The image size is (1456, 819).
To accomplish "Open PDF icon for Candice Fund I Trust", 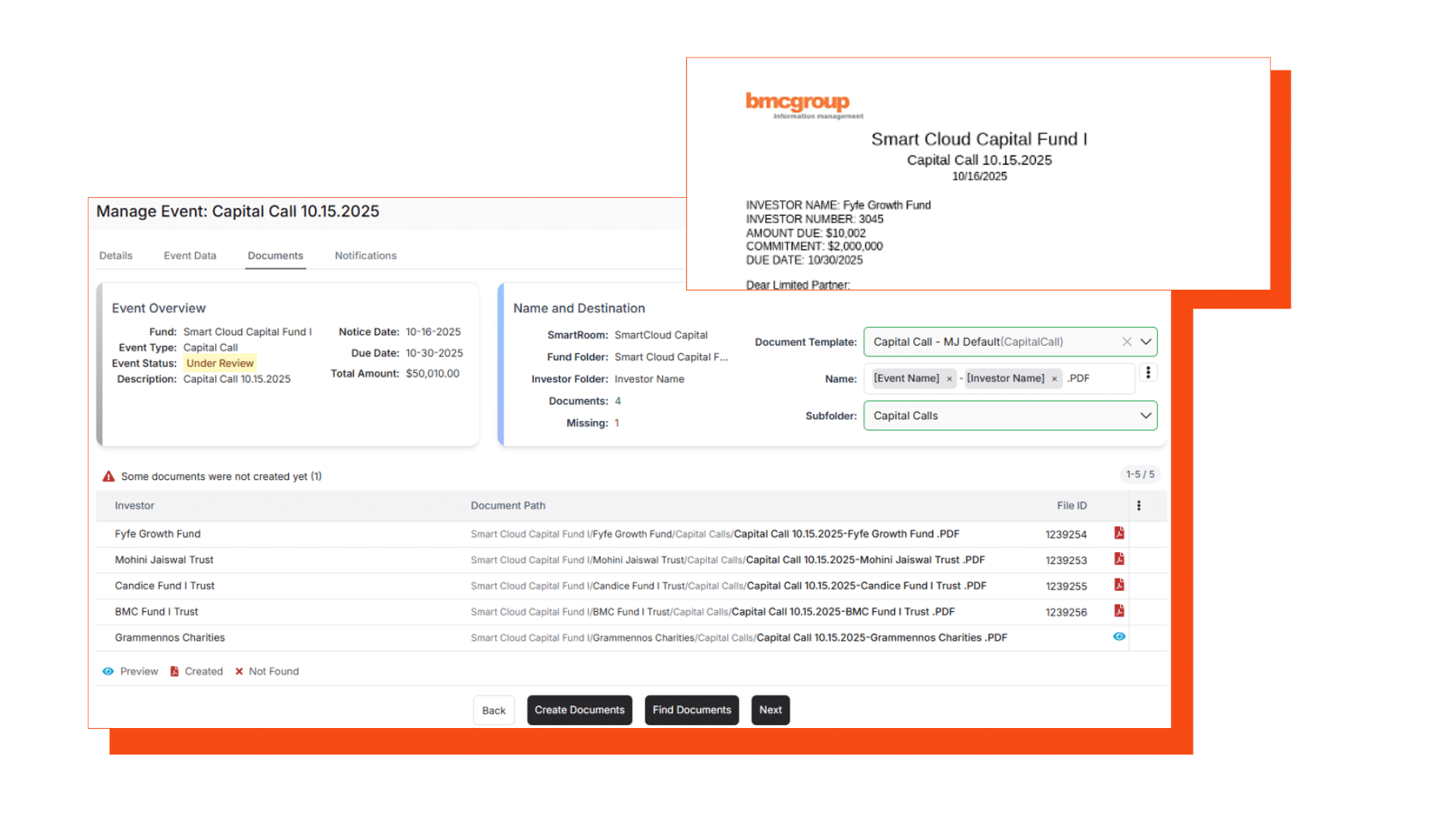I will [x=1119, y=585].
